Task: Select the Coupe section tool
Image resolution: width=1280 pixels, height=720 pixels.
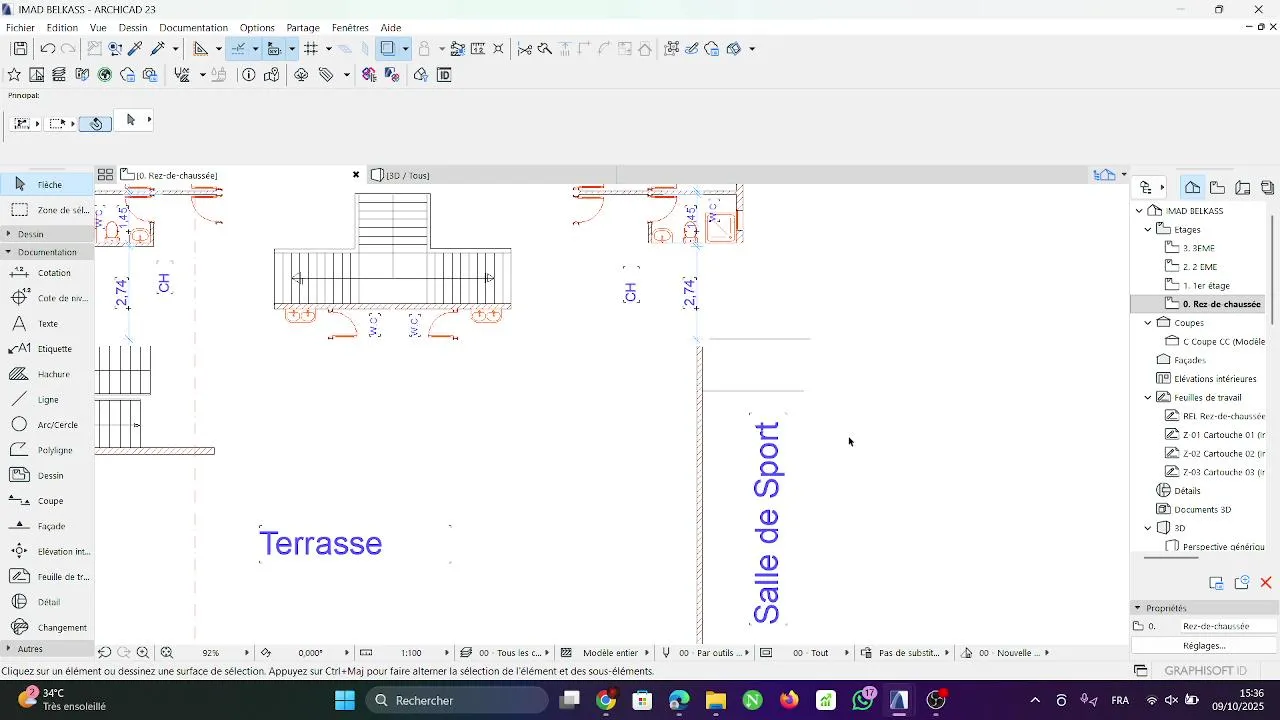Action: (47, 501)
